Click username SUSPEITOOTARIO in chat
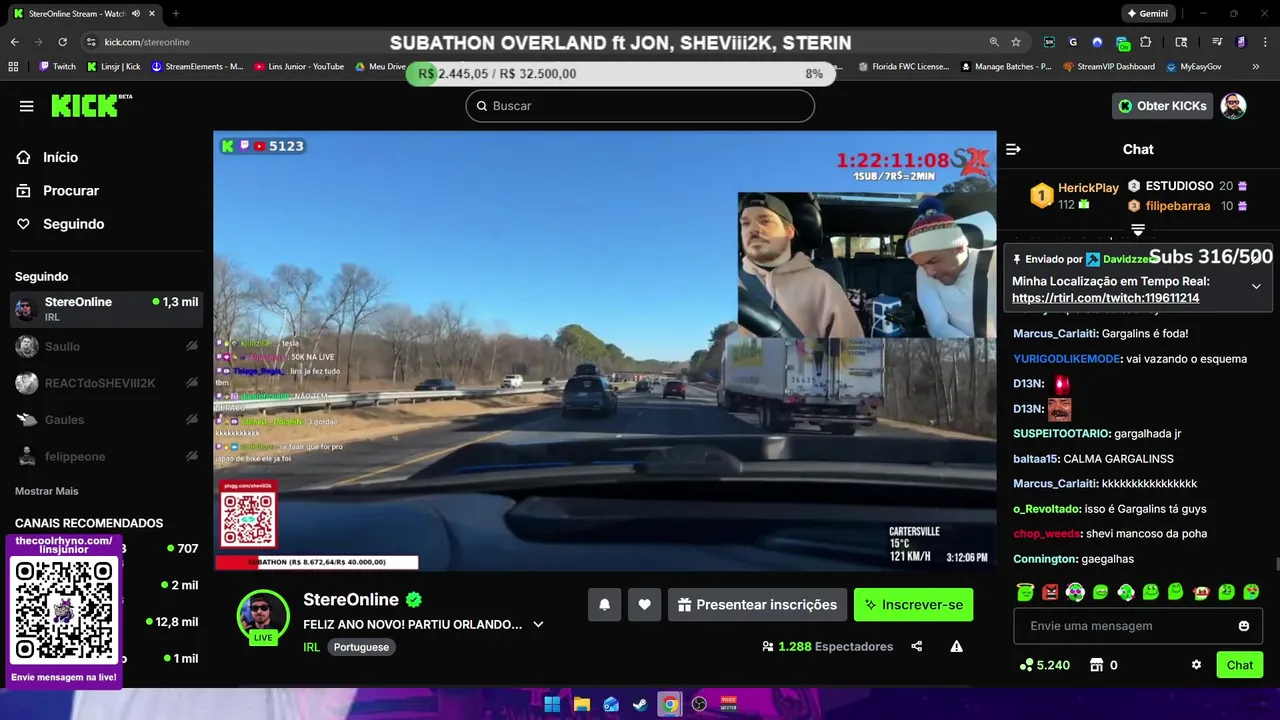This screenshot has height=720, width=1280. click(1061, 434)
